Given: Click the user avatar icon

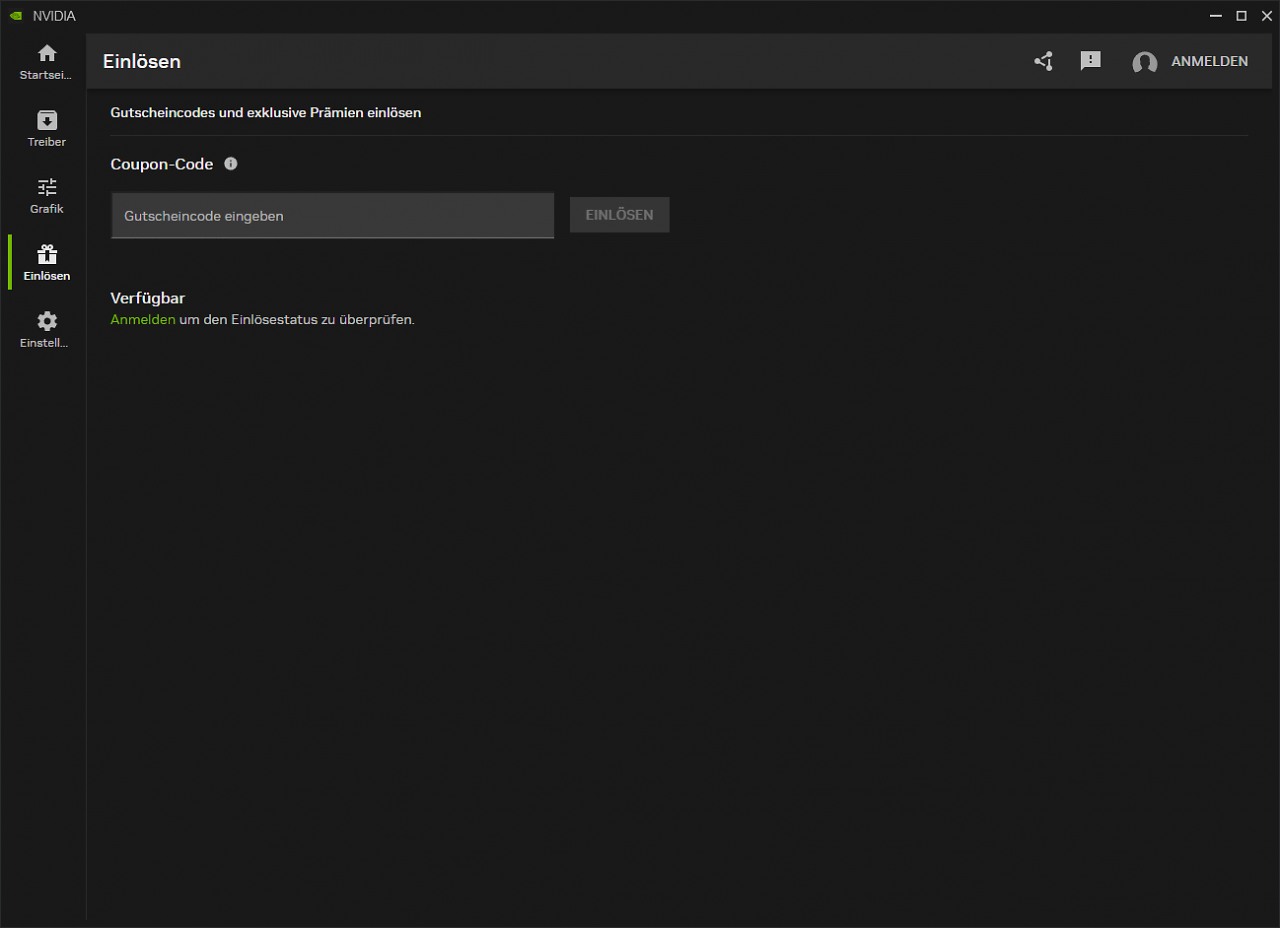Looking at the screenshot, I should point(1145,62).
